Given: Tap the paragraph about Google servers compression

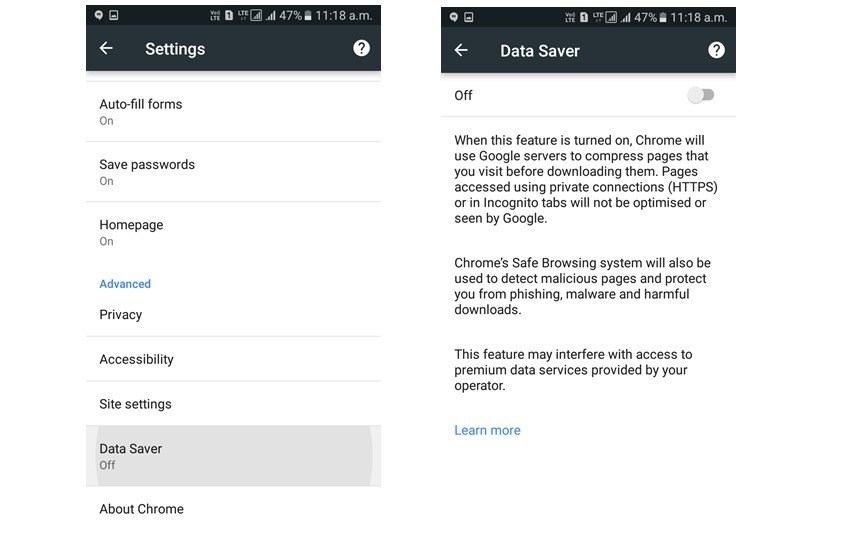Looking at the screenshot, I should point(586,179).
